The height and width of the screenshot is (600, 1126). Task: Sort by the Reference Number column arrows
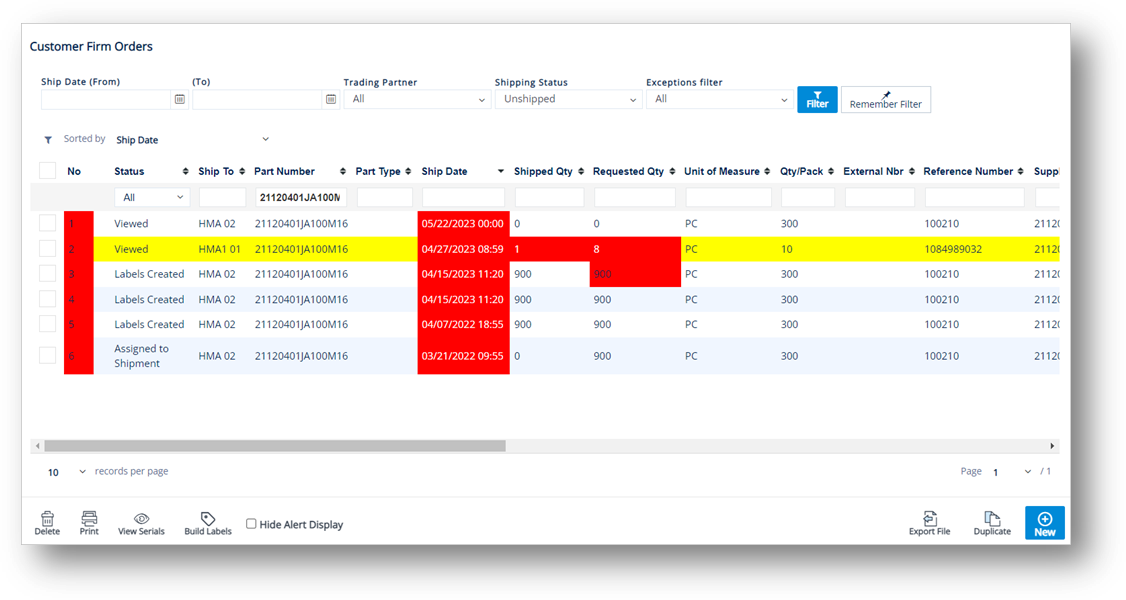1020,172
